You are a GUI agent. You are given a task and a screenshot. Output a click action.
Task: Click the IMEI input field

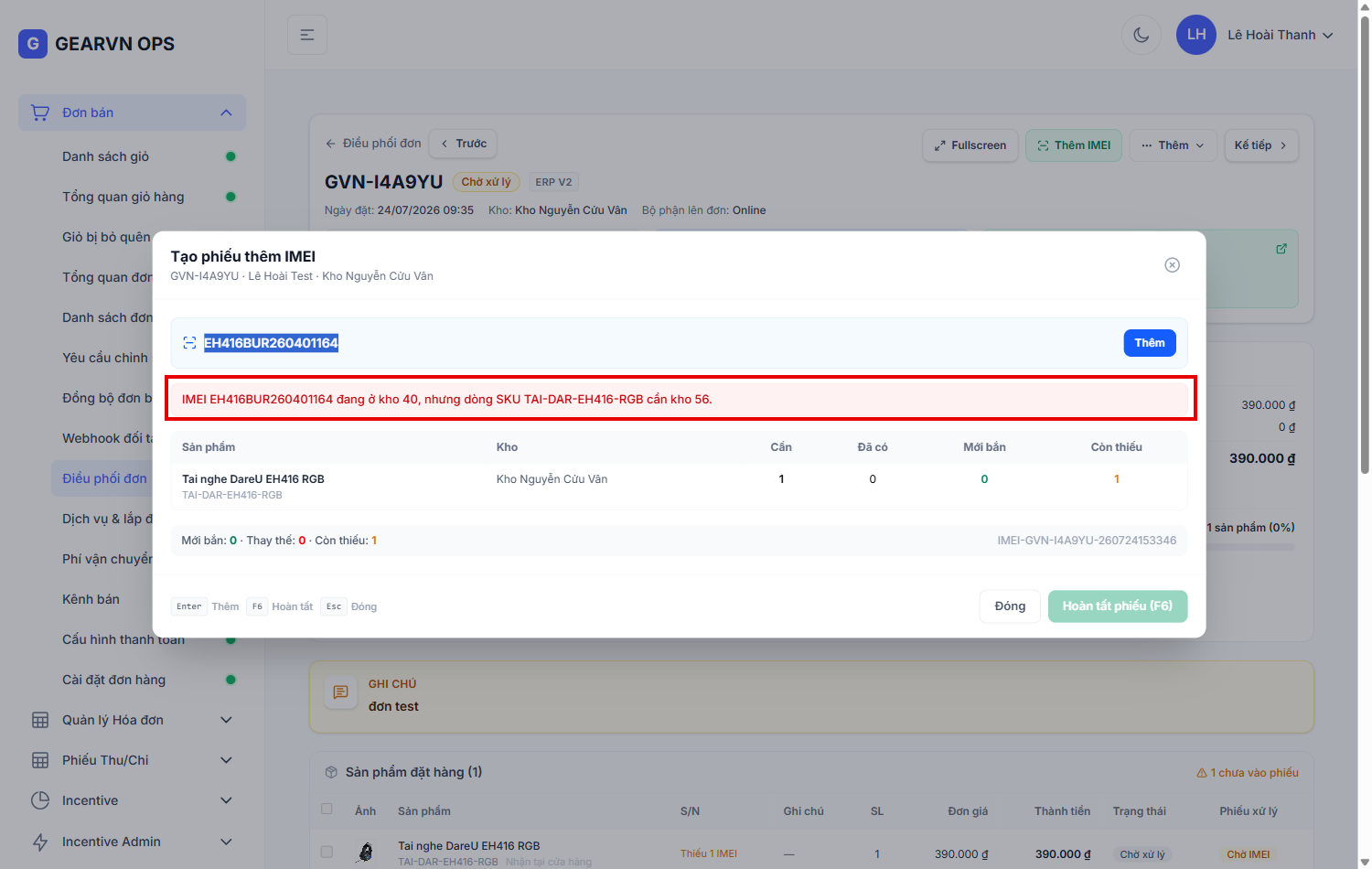(659, 343)
